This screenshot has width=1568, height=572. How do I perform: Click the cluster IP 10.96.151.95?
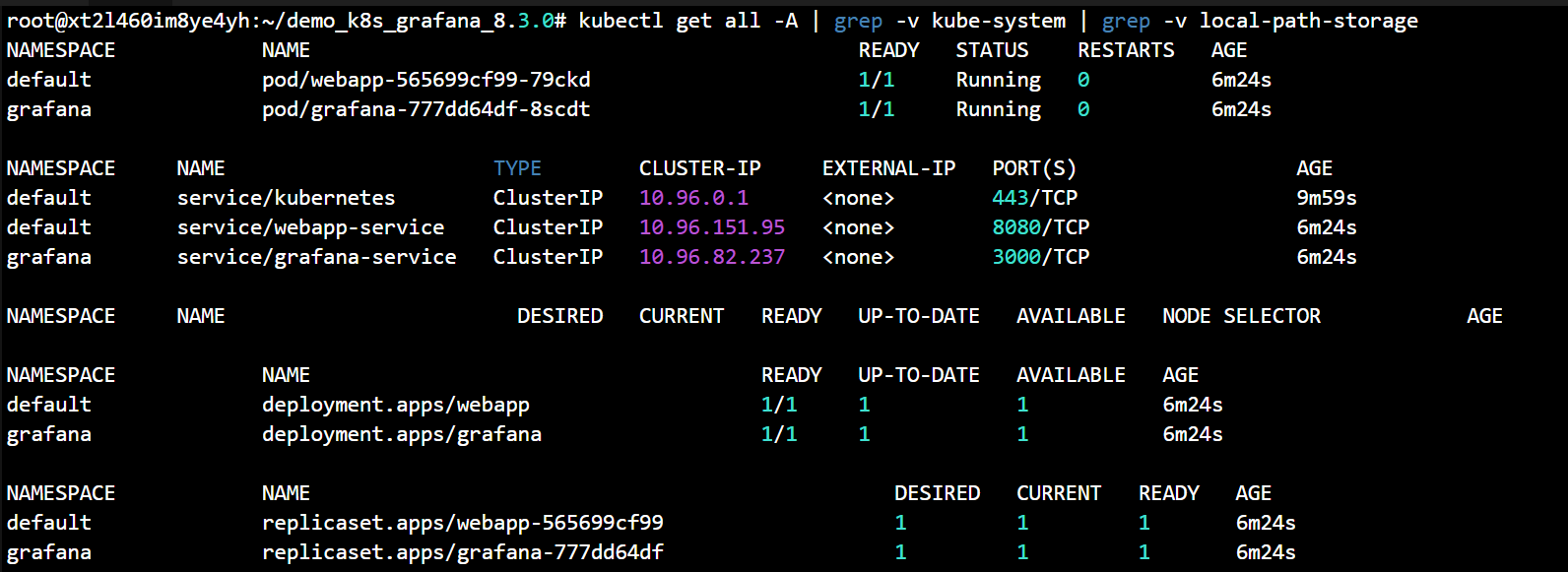(x=711, y=227)
